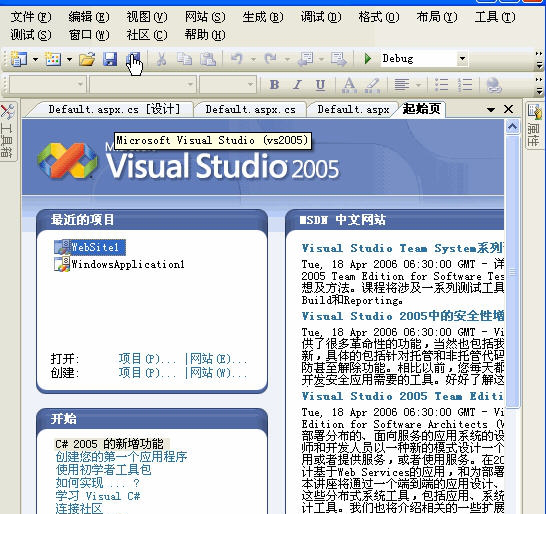
Task: Switch to Default.aspx.cs [设计] tab
Action: 114,110
